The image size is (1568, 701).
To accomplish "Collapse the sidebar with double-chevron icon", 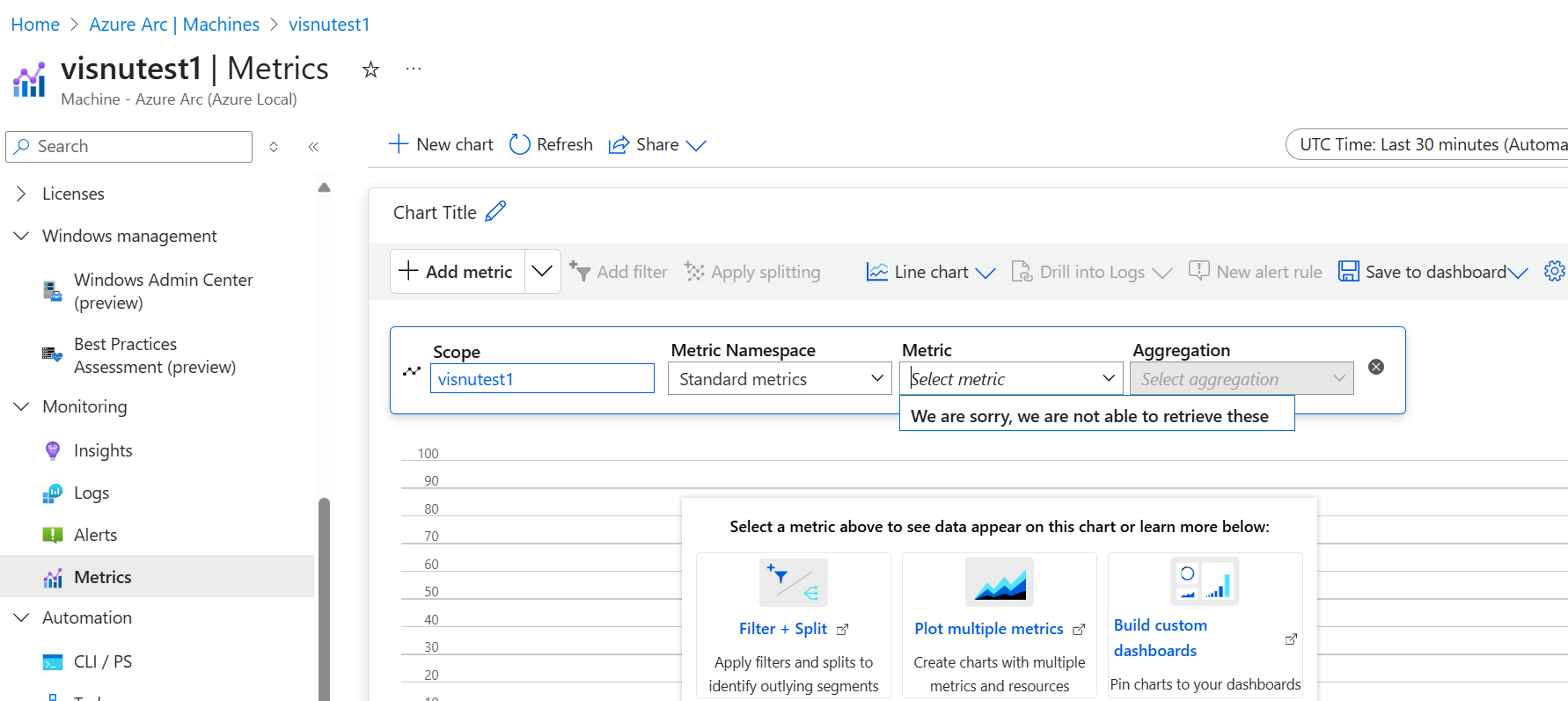I will (x=313, y=147).
